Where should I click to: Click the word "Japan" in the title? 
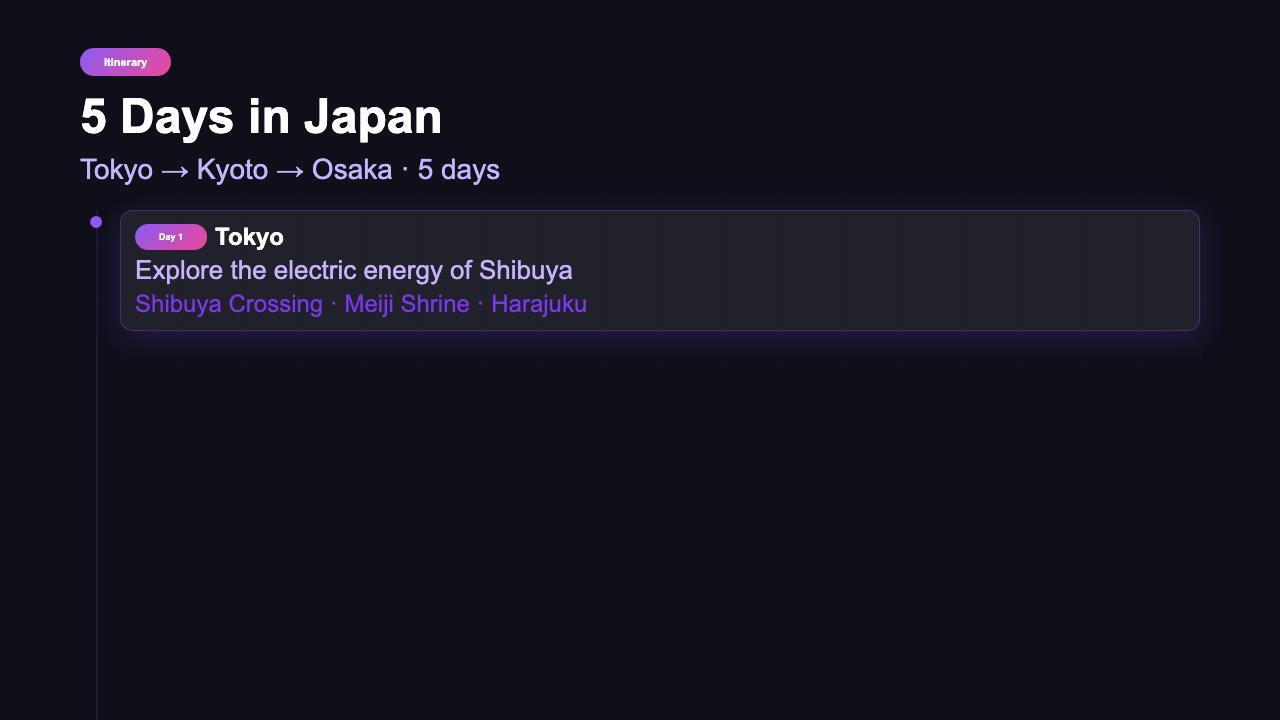point(373,117)
